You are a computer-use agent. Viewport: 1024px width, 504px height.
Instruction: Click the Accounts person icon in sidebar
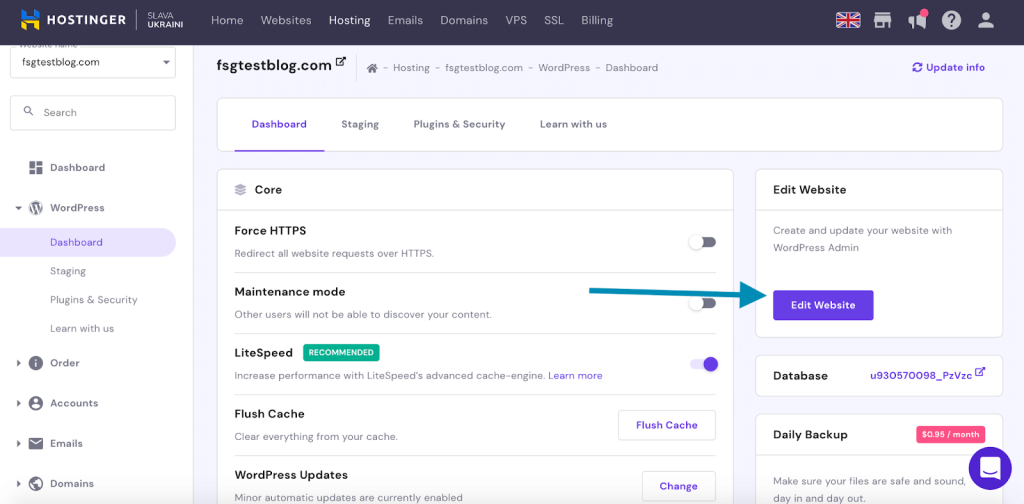tap(35, 403)
